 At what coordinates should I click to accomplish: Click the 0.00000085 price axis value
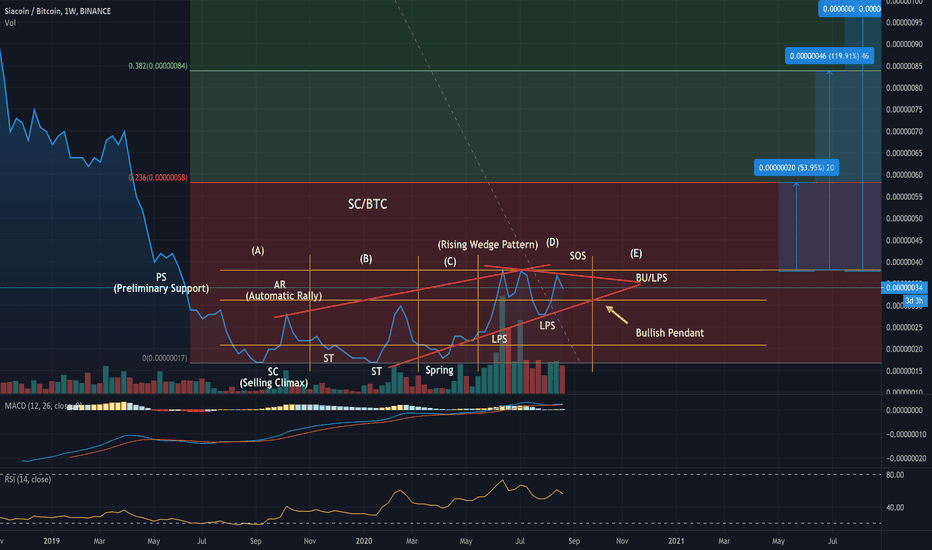click(x=904, y=66)
